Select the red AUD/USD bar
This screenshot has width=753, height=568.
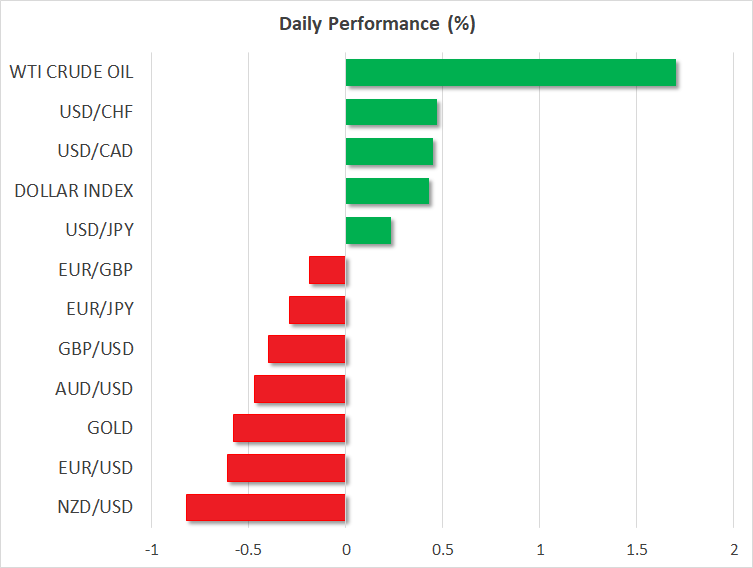tap(299, 389)
